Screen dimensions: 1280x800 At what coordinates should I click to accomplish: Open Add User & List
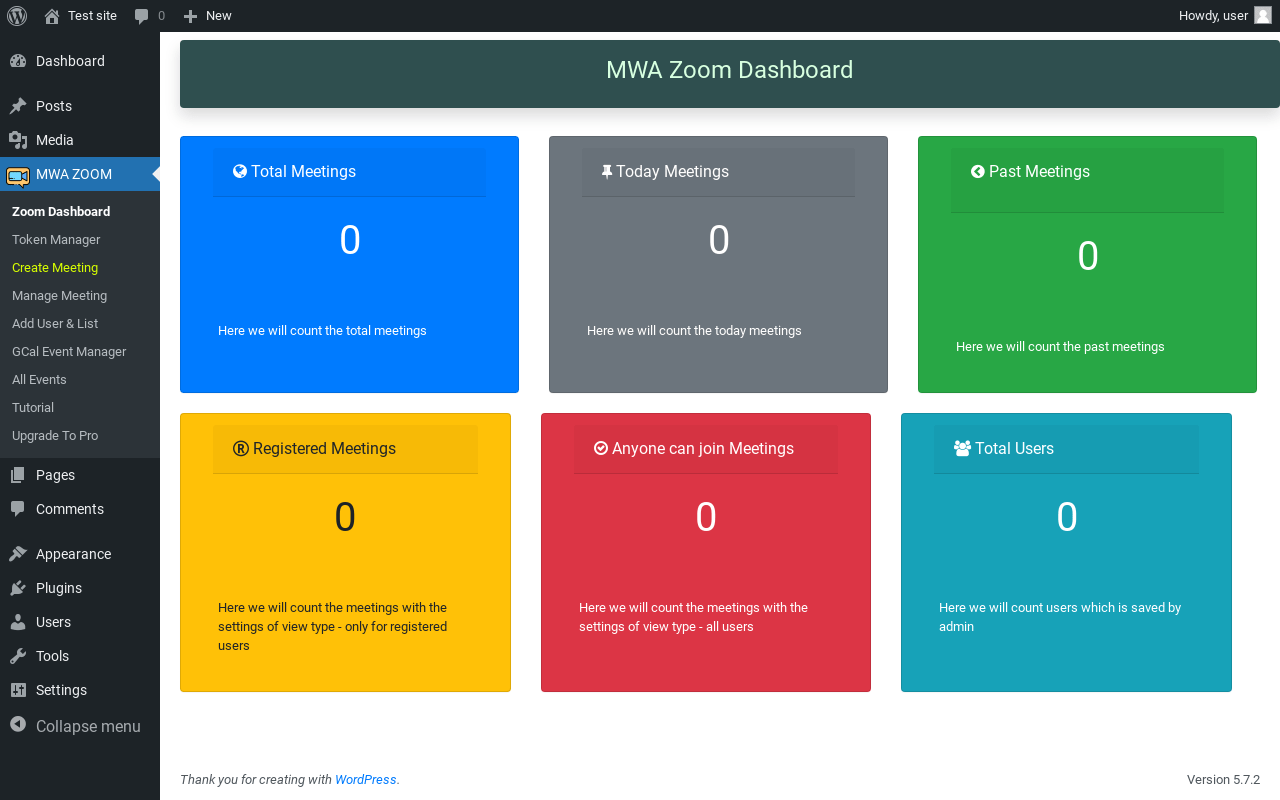click(55, 324)
